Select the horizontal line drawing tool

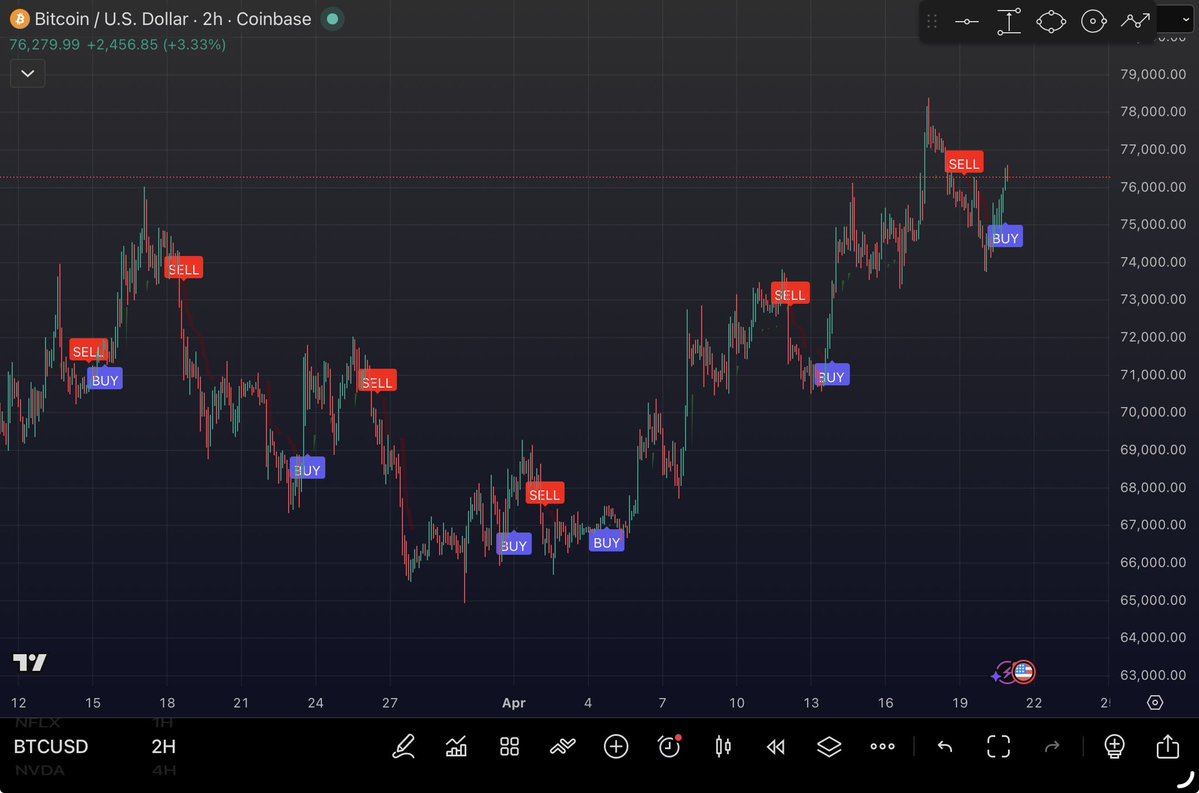966,21
